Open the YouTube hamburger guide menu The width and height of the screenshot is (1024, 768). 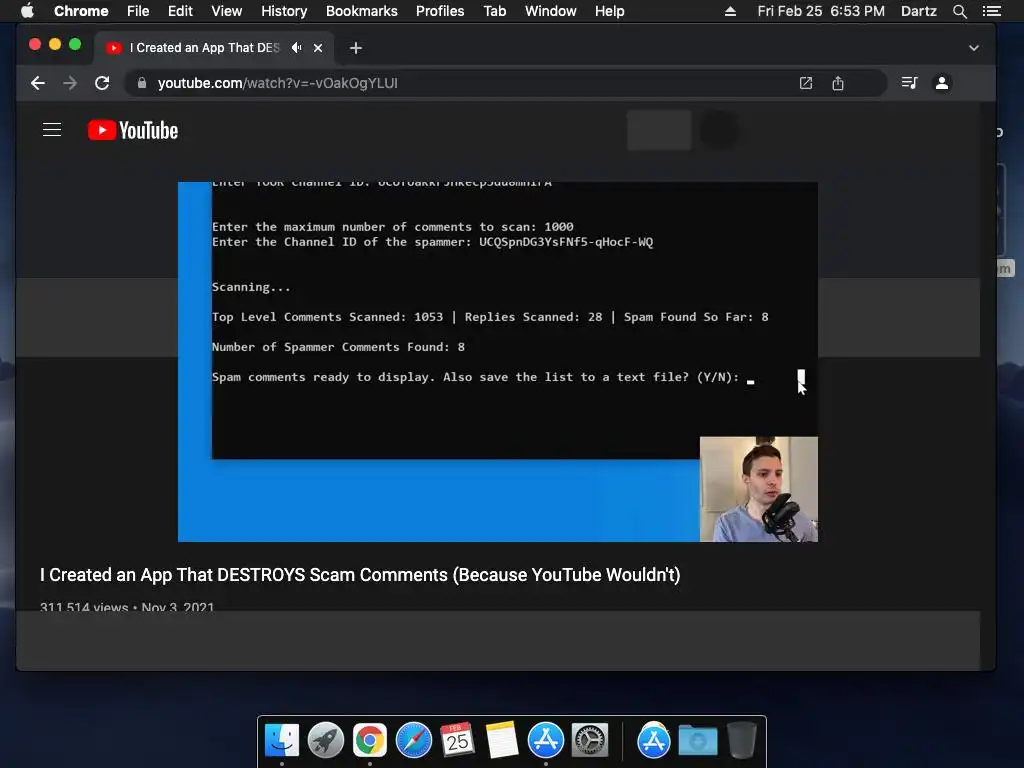pyautogui.click(x=52, y=130)
